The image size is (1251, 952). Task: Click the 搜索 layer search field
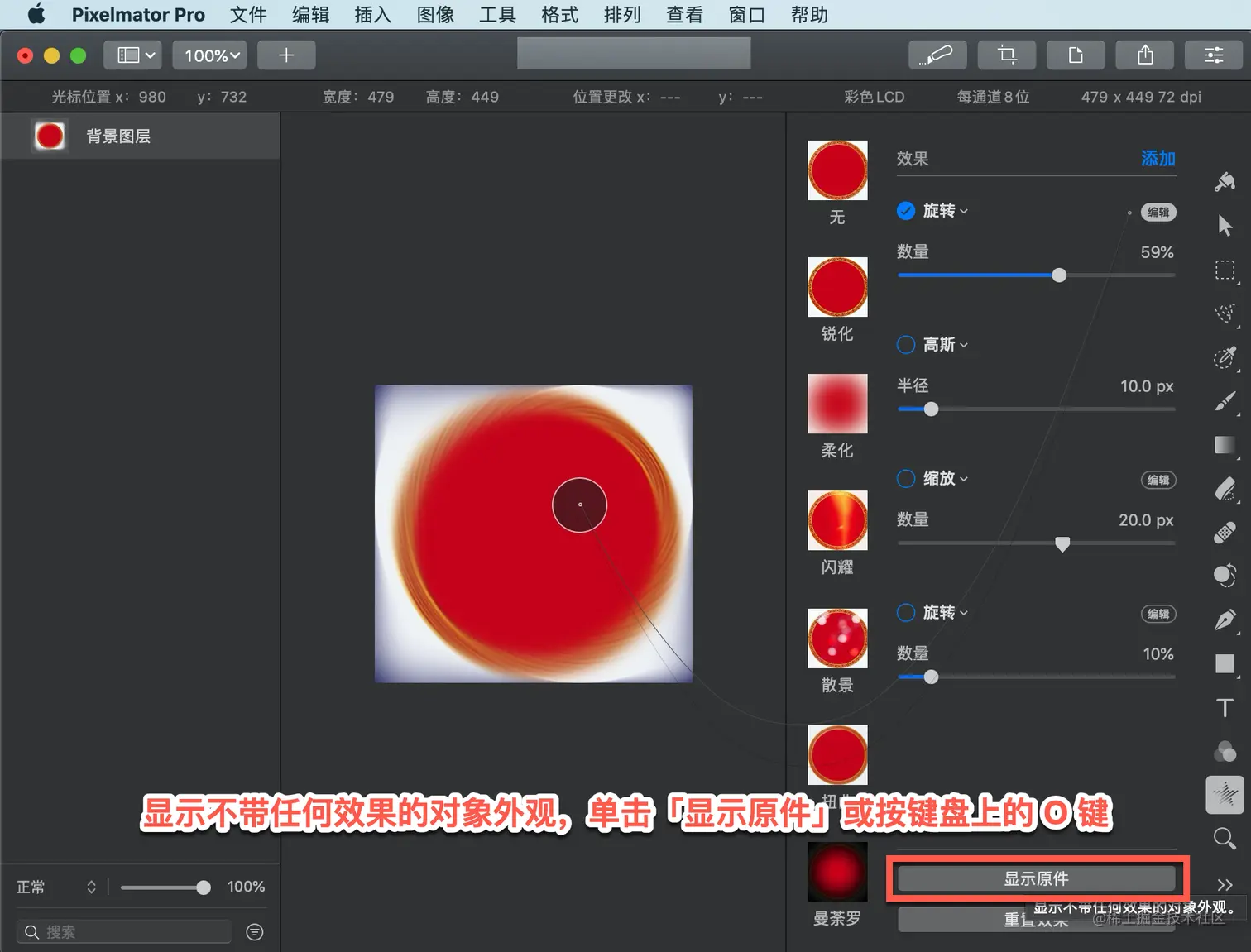124,932
